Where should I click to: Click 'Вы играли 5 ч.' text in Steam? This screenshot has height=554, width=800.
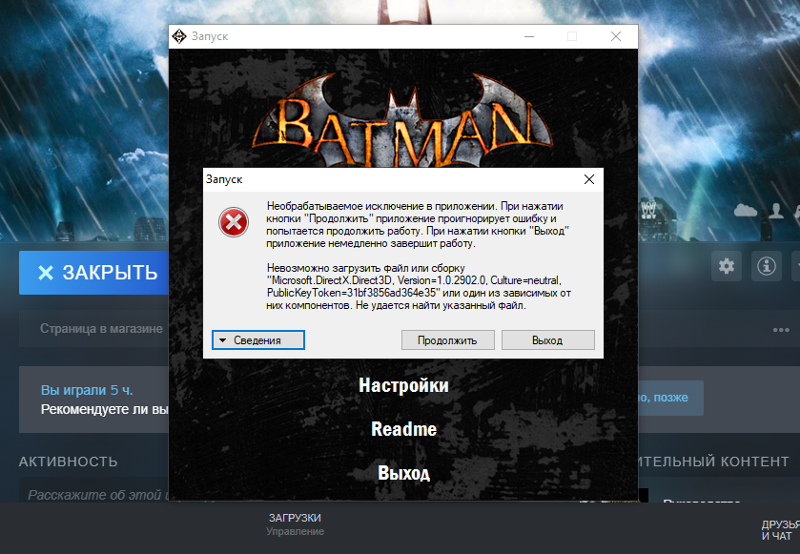87,390
